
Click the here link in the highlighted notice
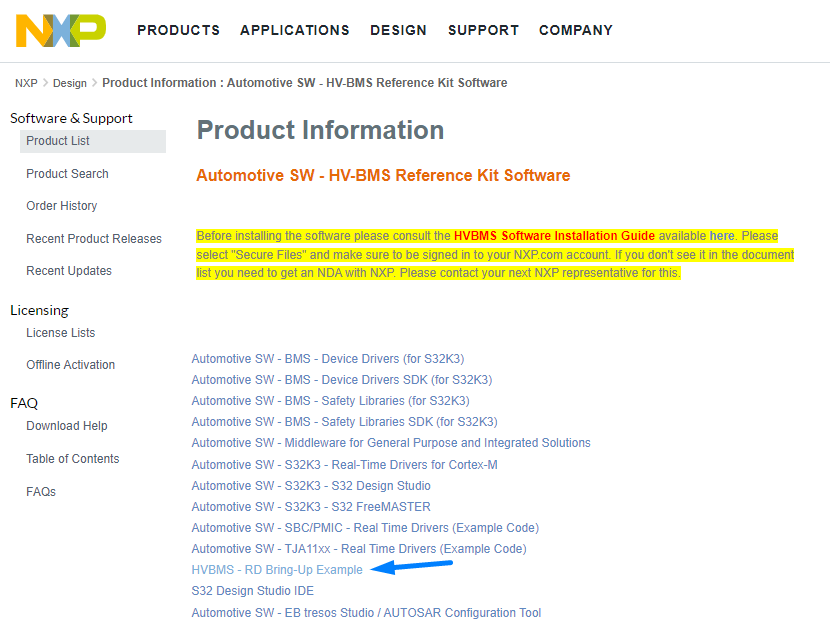pos(722,236)
